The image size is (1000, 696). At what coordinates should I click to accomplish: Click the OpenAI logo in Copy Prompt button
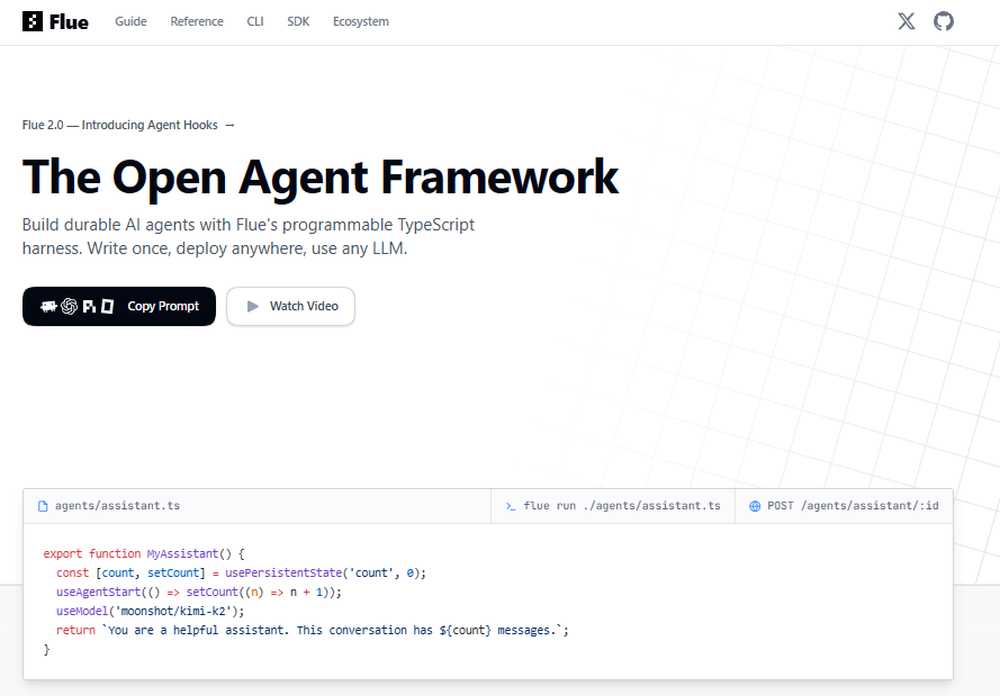point(69,307)
